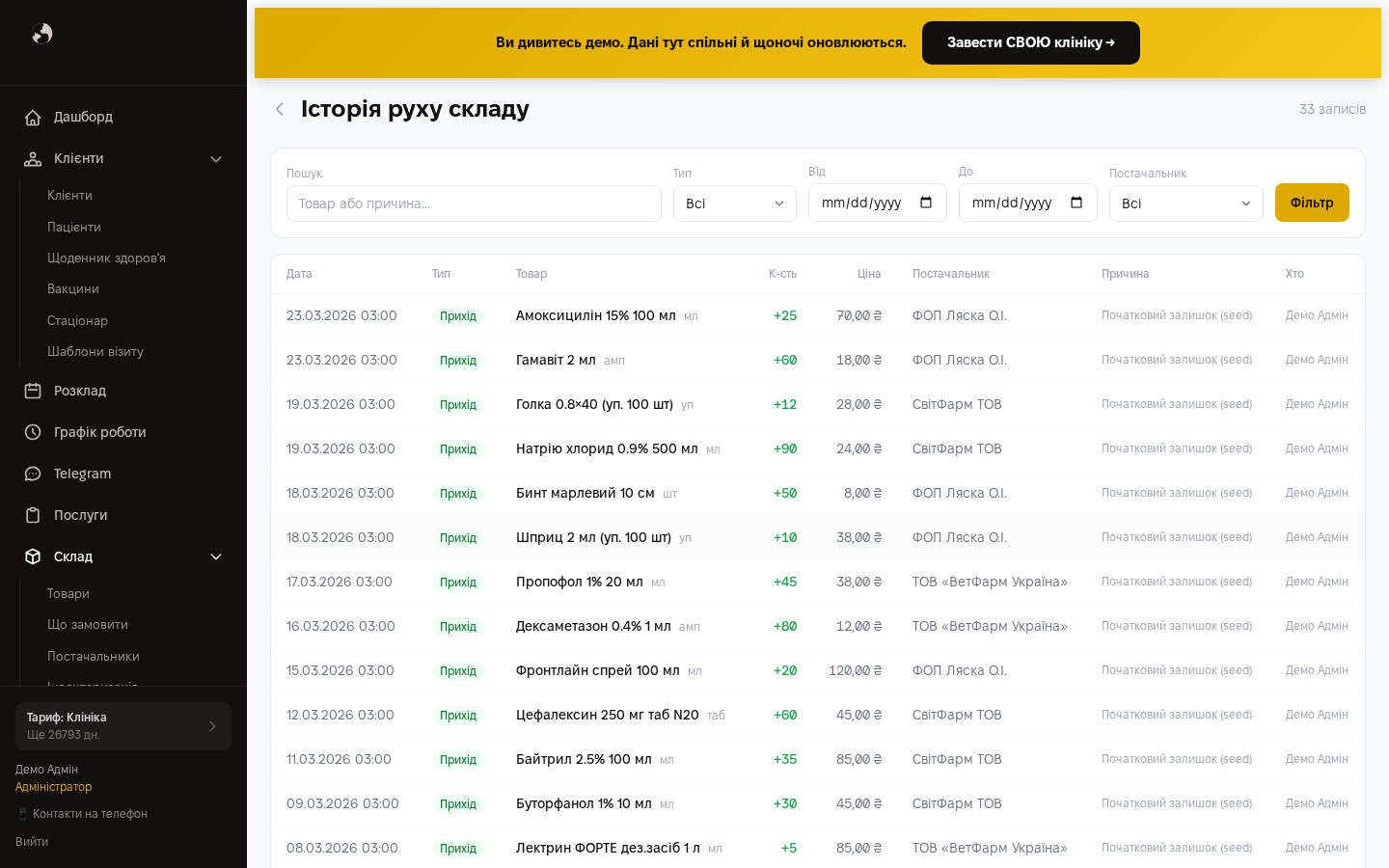This screenshot has width=1389, height=868.
Task: Click the Дата column header
Action: click(299, 274)
